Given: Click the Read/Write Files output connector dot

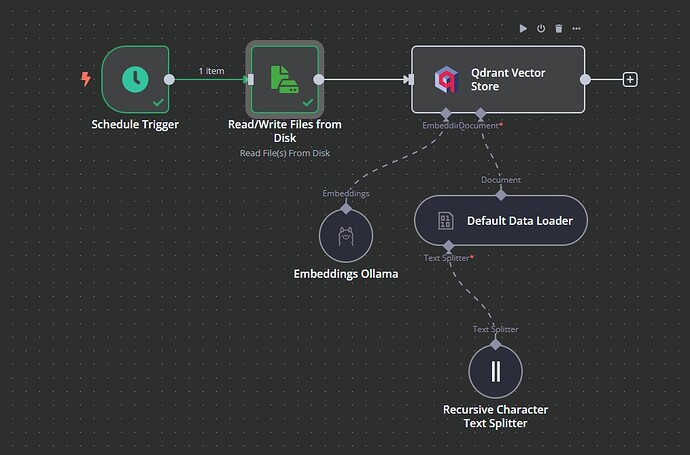Looking at the screenshot, I should pyautogui.click(x=319, y=80).
